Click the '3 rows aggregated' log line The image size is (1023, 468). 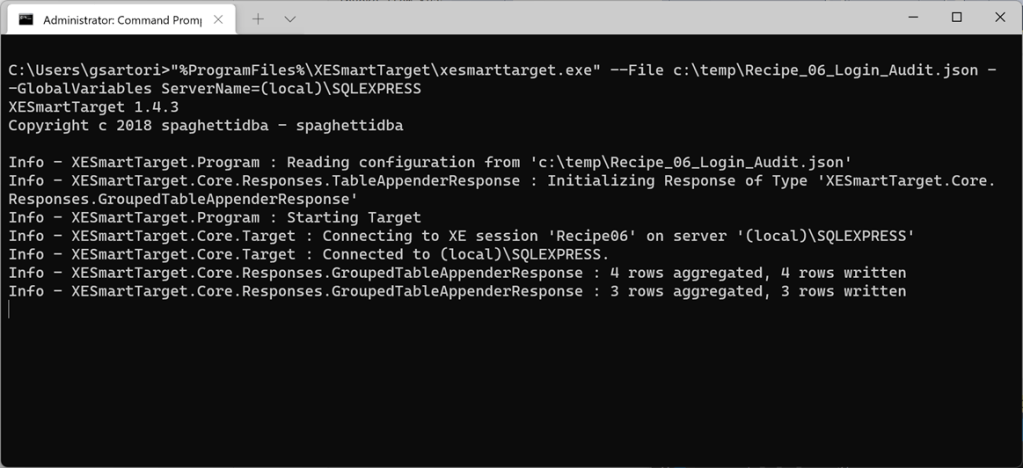(x=457, y=291)
